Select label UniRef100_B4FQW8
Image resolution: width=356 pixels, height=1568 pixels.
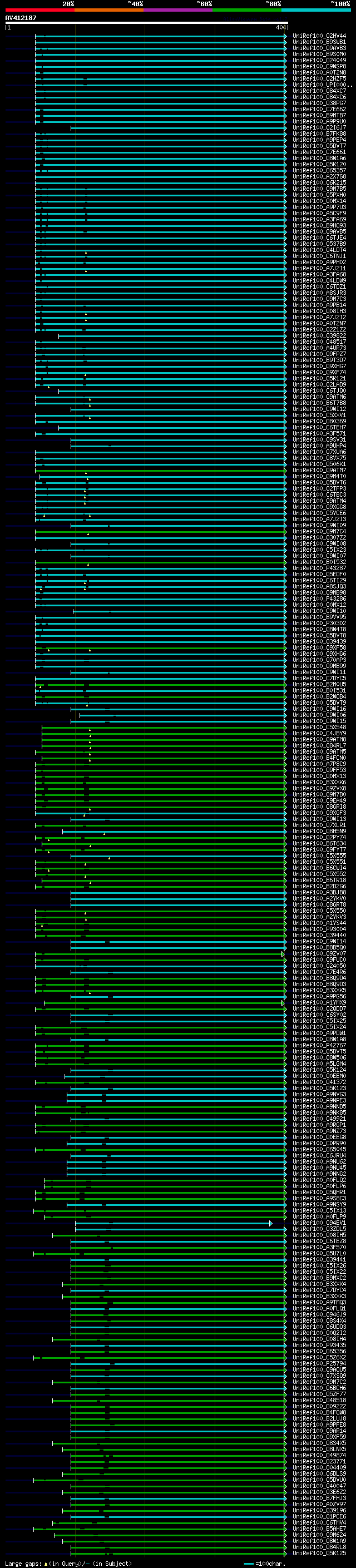click(x=319, y=1412)
